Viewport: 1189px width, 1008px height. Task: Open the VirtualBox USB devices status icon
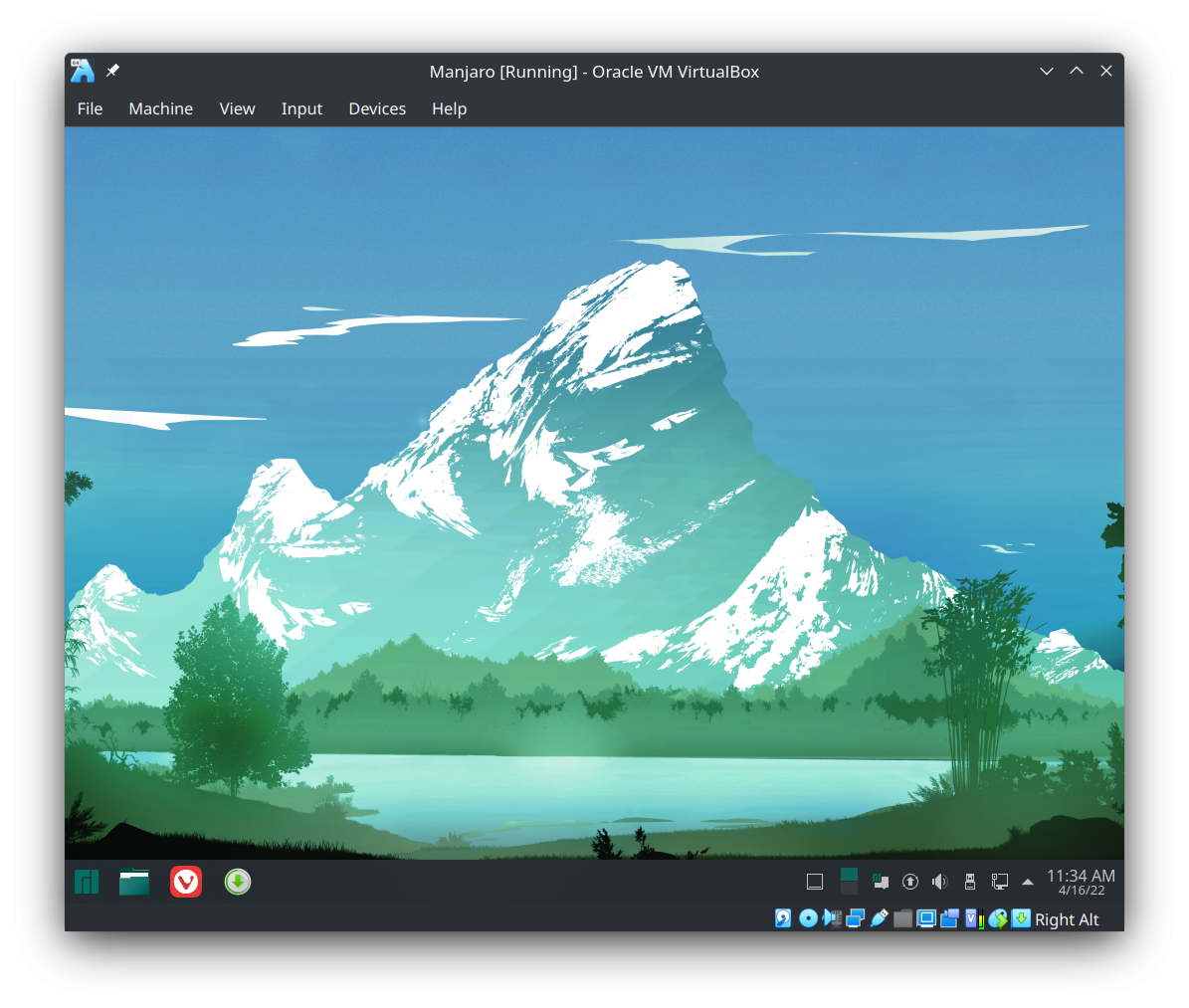tap(879, 918)
